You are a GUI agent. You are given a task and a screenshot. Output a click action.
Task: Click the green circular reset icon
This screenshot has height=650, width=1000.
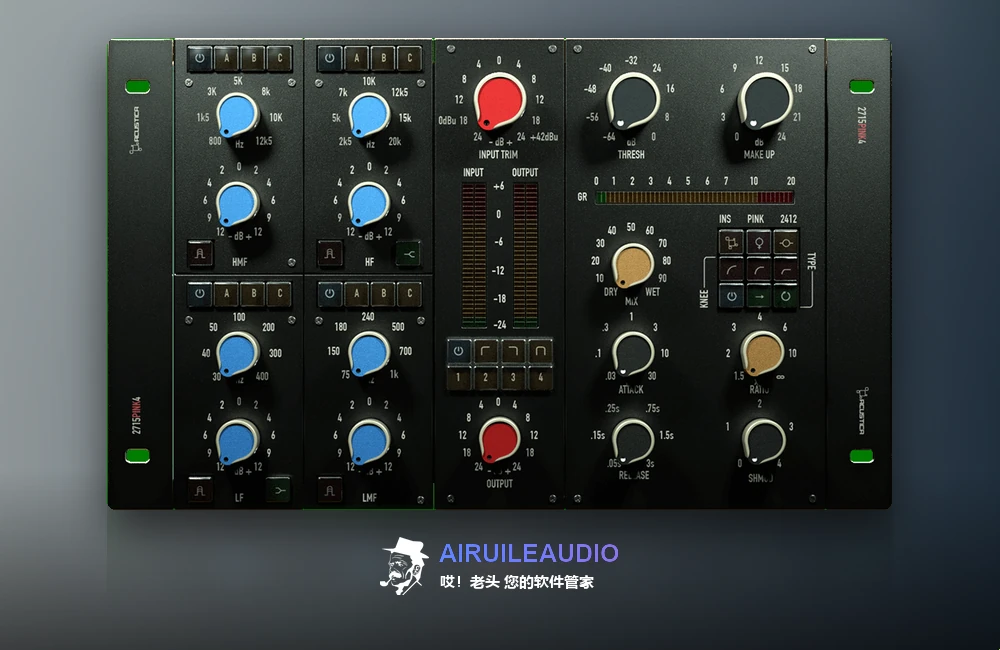pyautogui.click(x=786, y=297)
